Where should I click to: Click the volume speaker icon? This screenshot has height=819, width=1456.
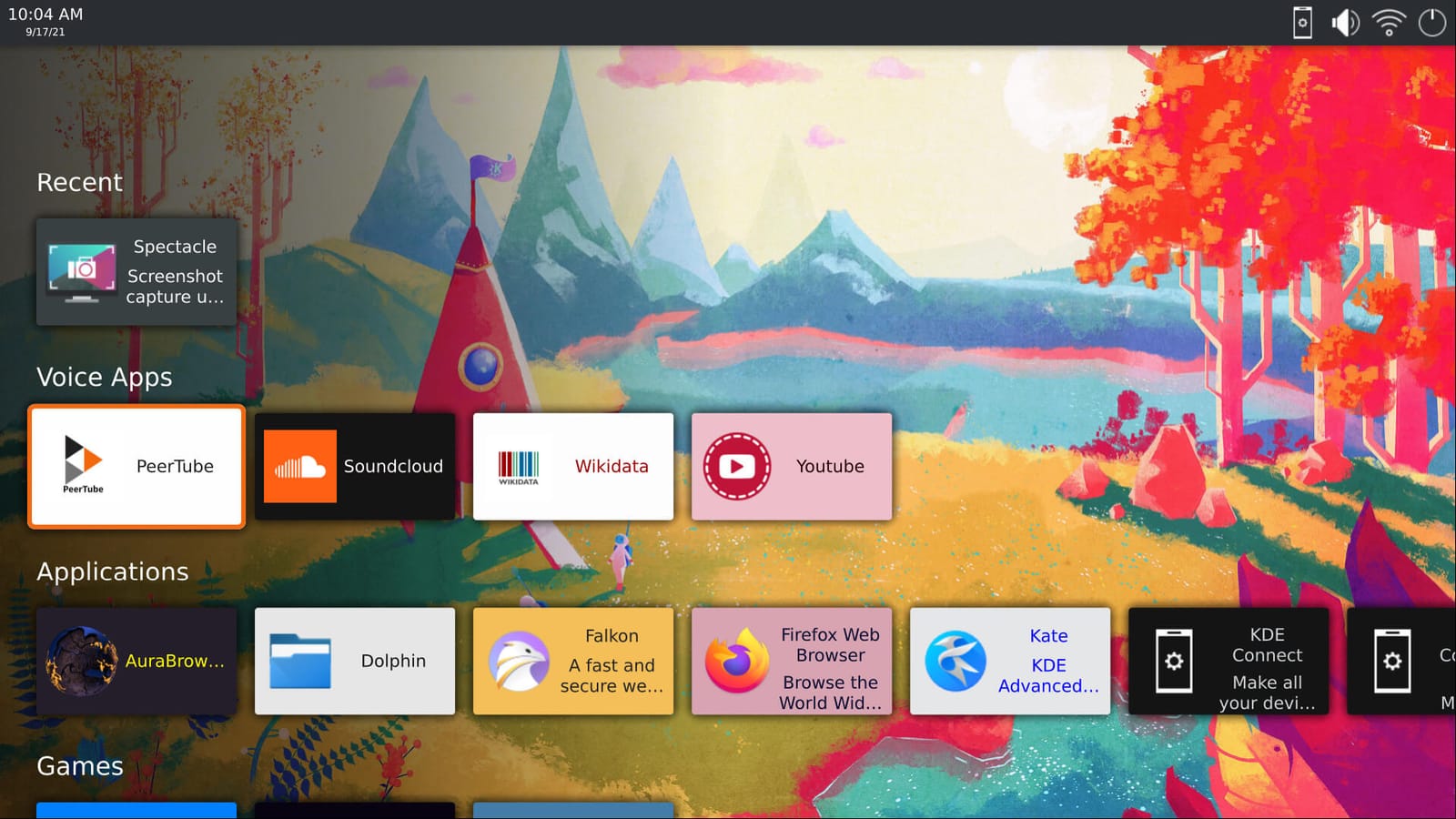[1345, 23]
